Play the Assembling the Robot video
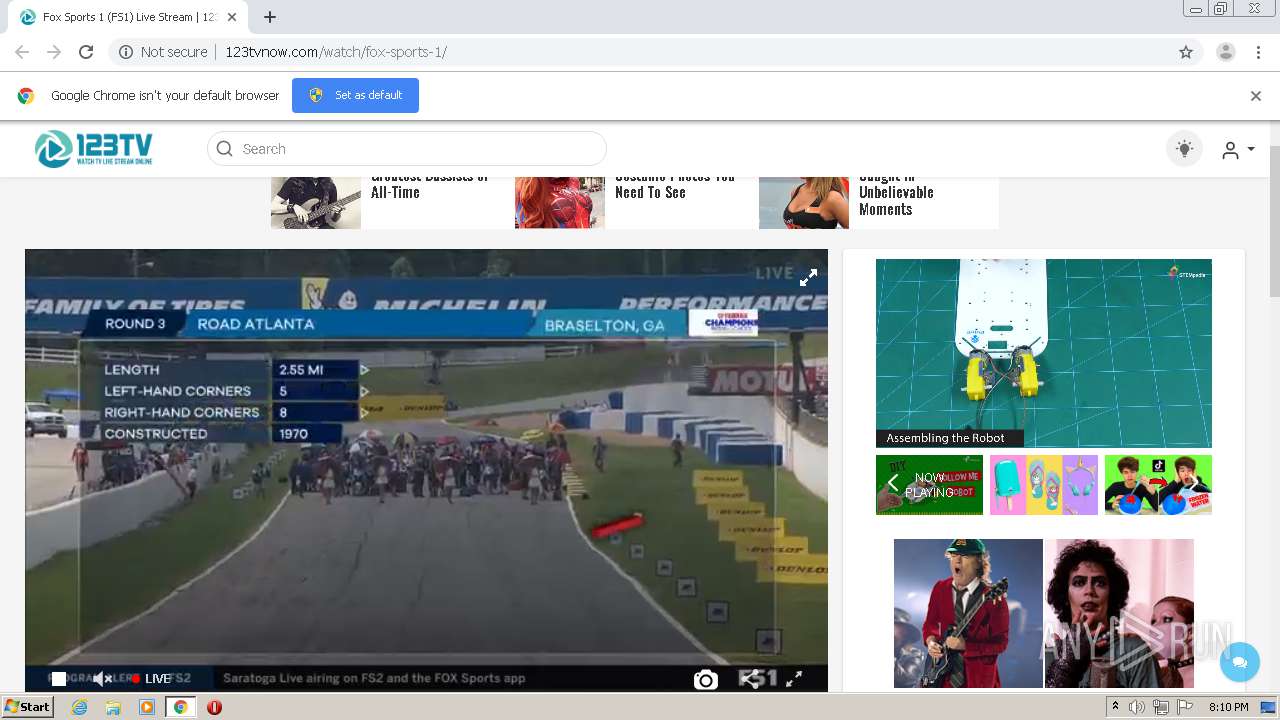The height and width of the screenshot is (720, 1280). (1043, 353)
